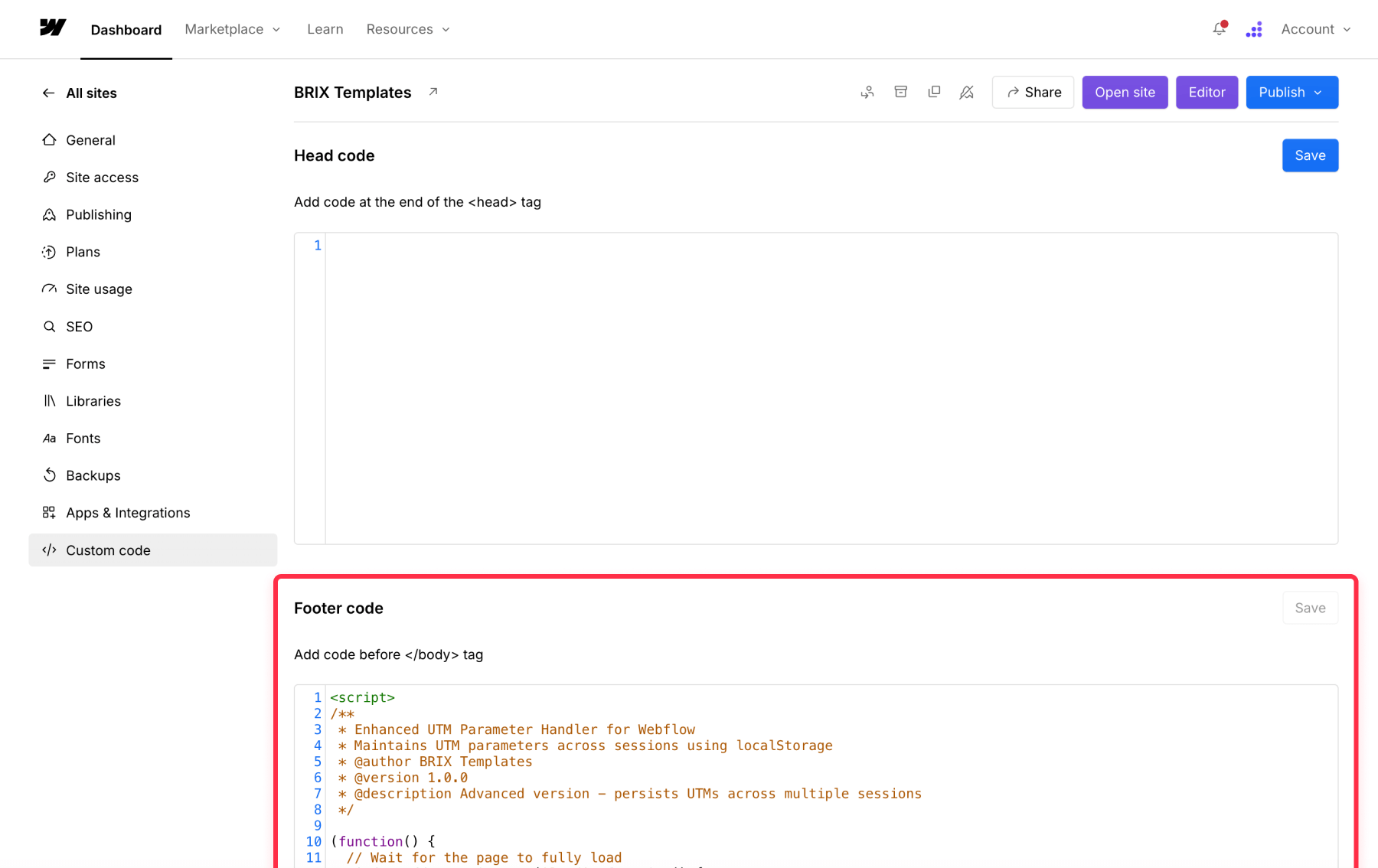The image size is (1378, 868).
Task: Click the '@author BRIX Templates' code line
Action: (435, 762)
